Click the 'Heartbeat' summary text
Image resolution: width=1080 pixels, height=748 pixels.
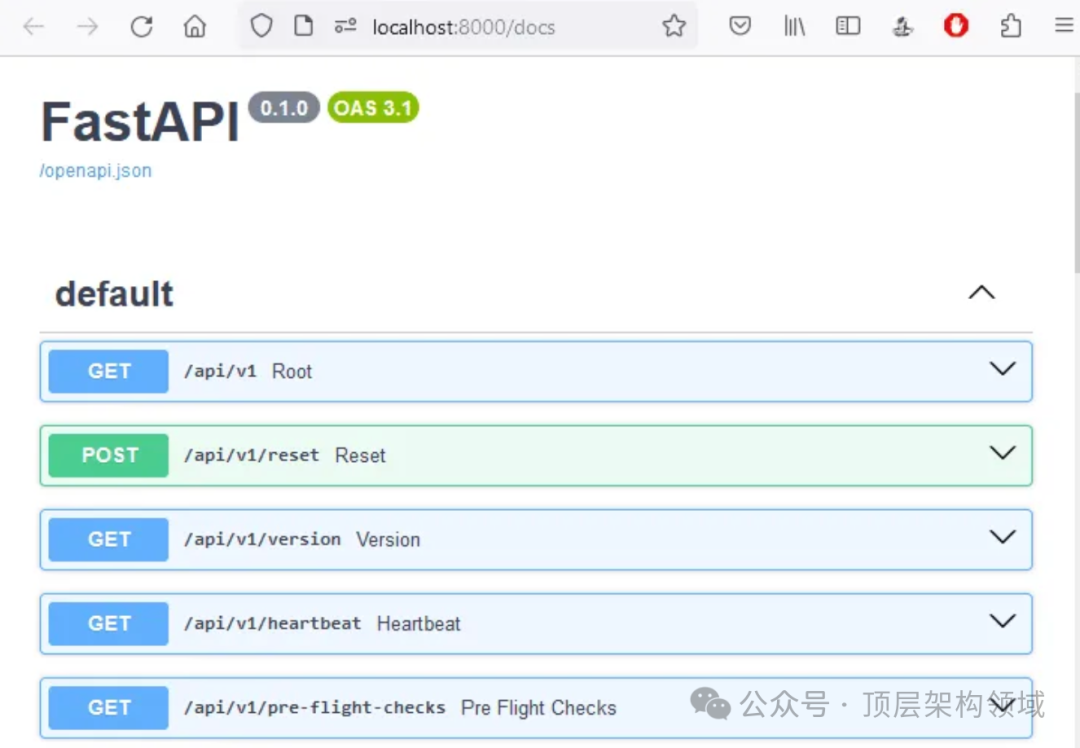pyautogui.click(x=419, y=624)
